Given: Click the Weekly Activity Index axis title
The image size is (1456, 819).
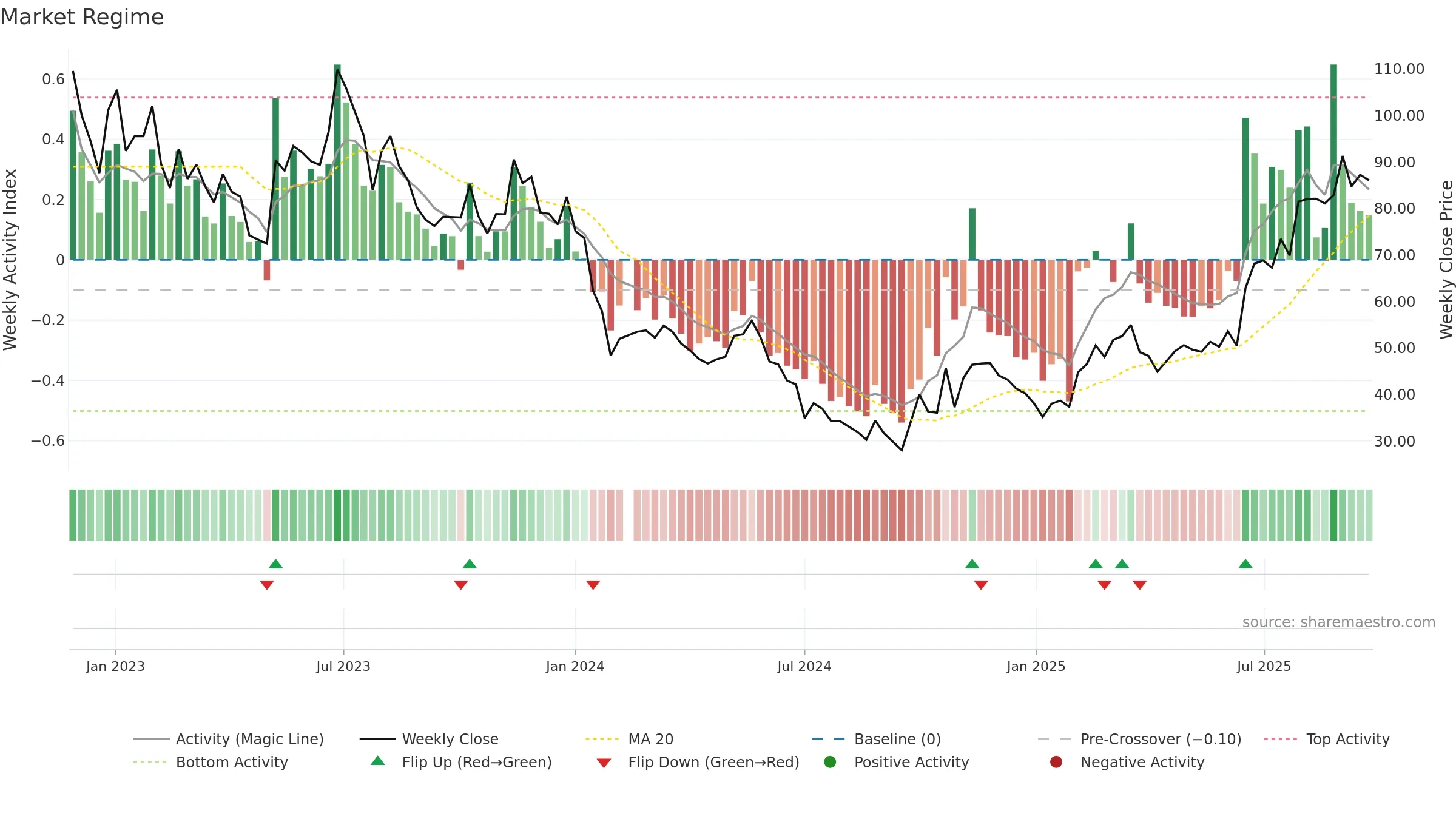Looking at the screenshot, I should tap(10, 260).
